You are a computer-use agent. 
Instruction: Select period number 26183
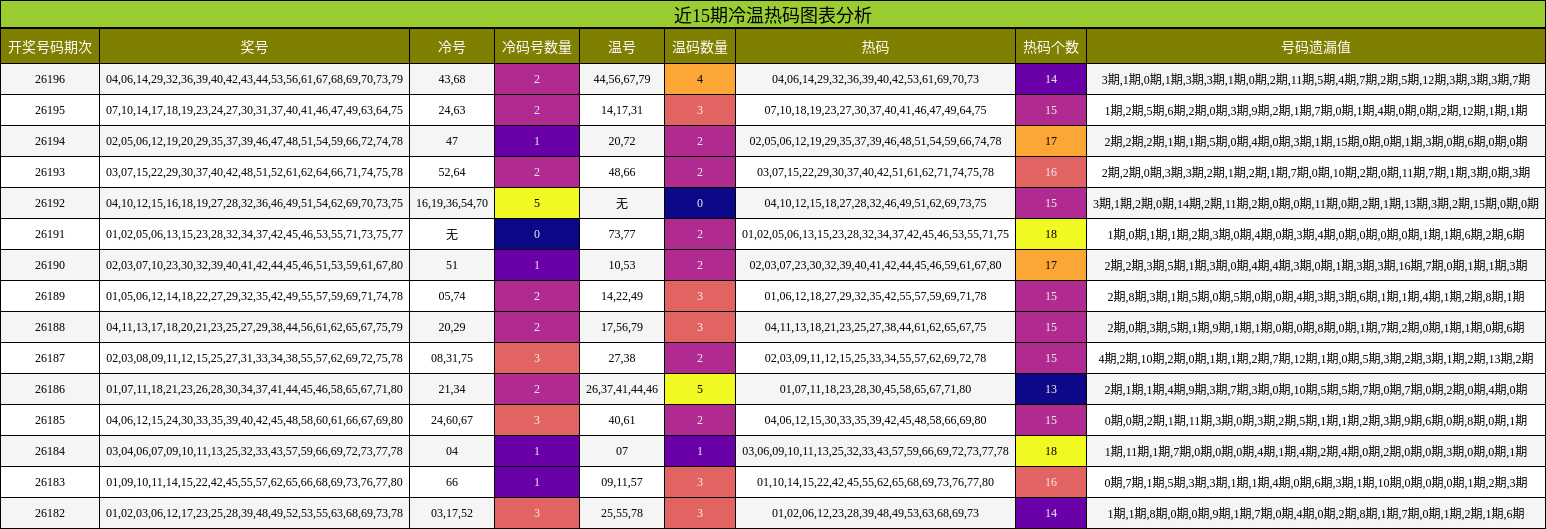click(x=50, y=482)
